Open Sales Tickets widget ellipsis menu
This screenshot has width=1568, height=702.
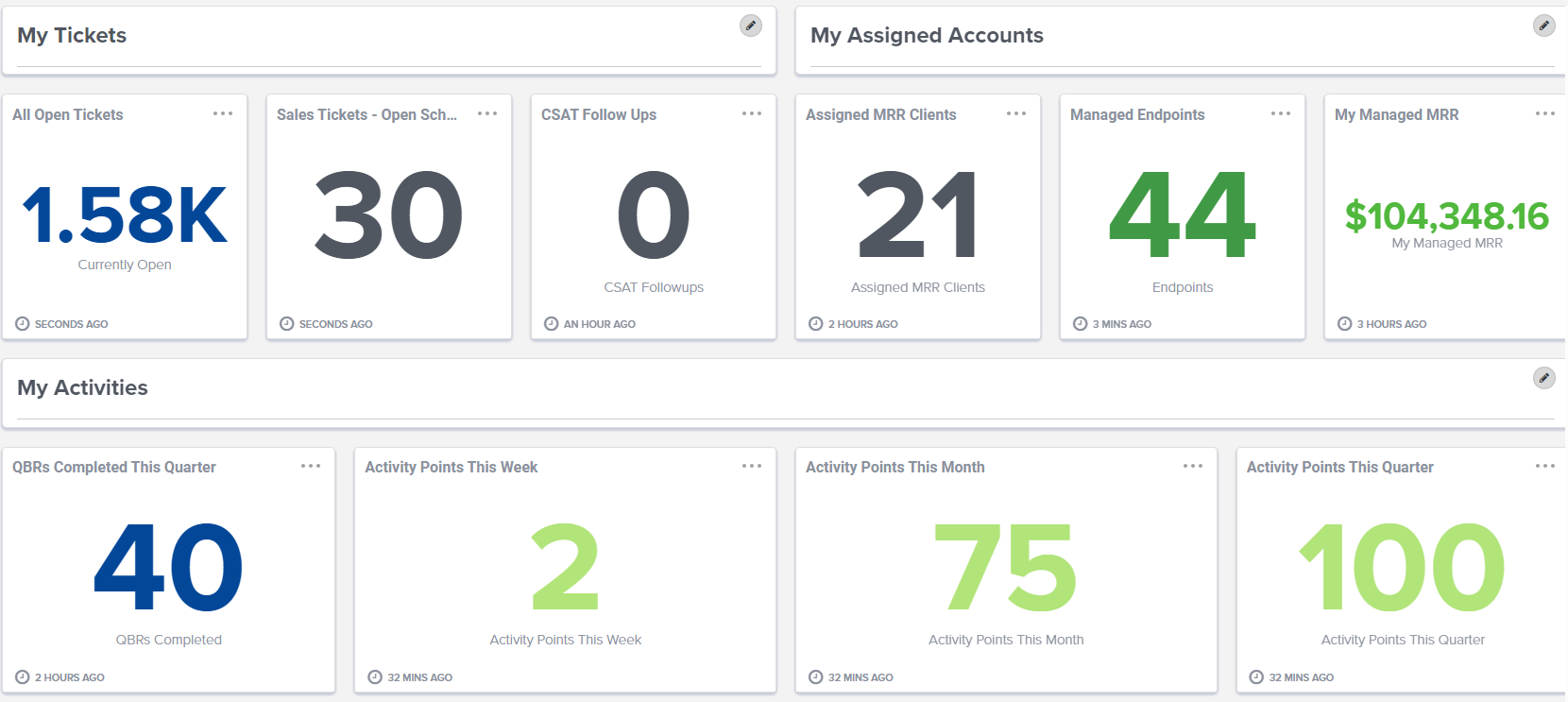tap(487, 113)
